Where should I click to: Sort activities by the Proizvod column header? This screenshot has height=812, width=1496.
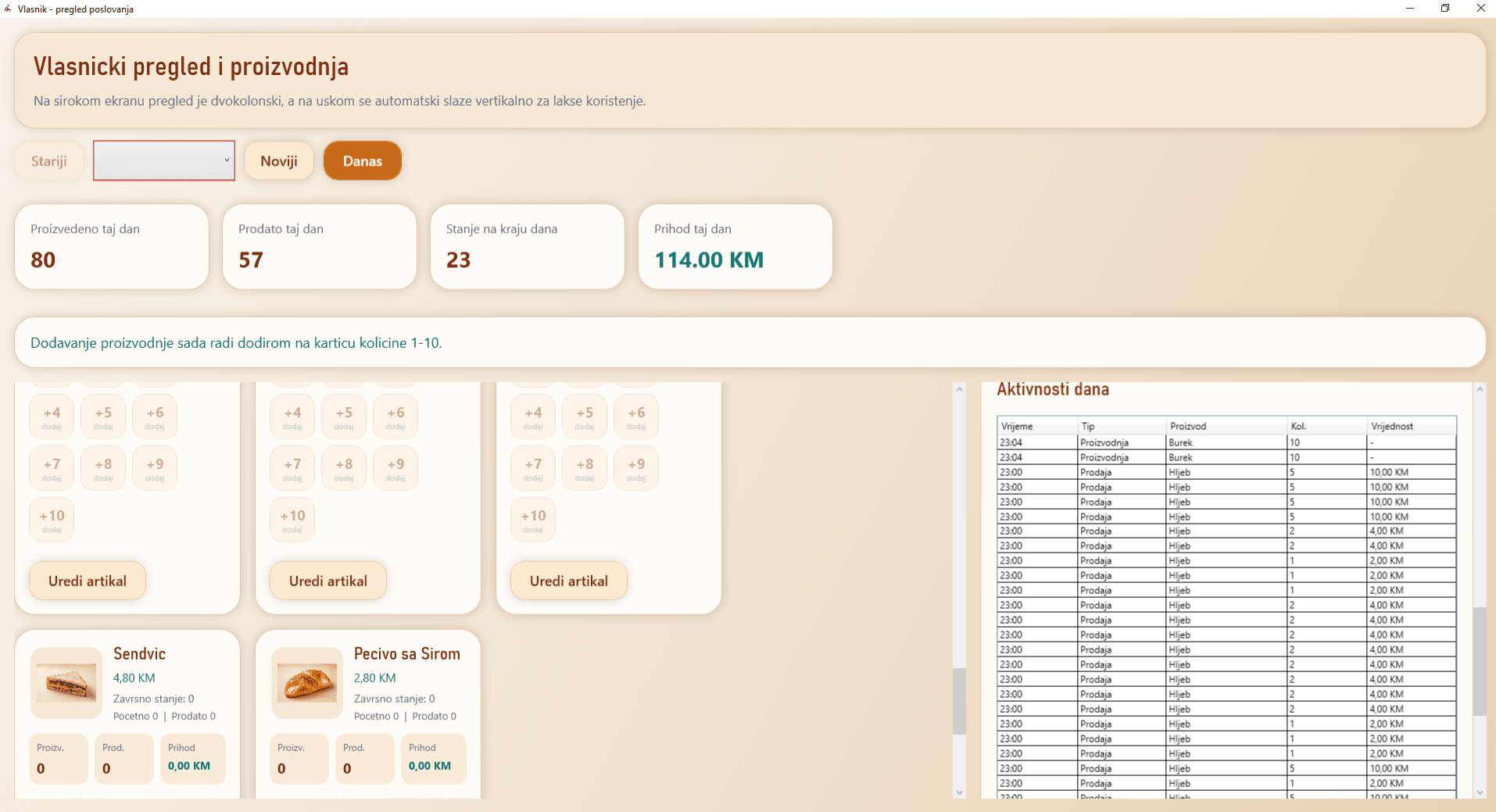click(x=1227, y=426)
